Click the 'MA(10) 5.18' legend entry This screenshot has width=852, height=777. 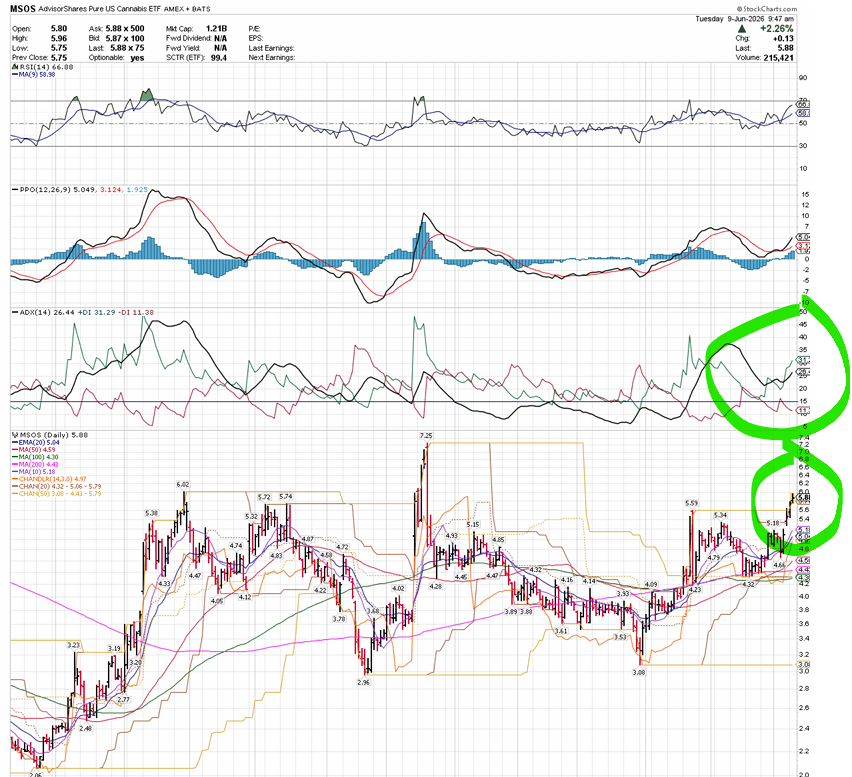tap(37, 472)
